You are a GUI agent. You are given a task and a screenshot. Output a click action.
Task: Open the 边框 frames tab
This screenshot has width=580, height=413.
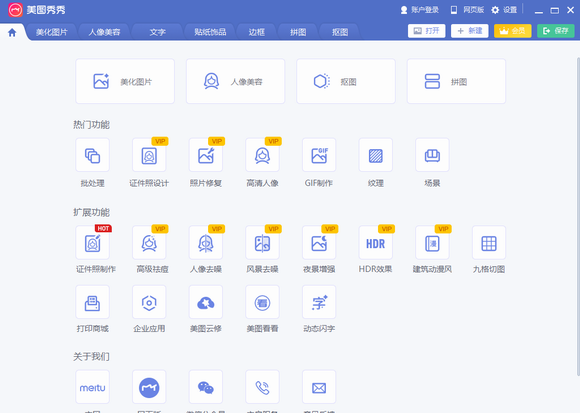pos(256,32)
